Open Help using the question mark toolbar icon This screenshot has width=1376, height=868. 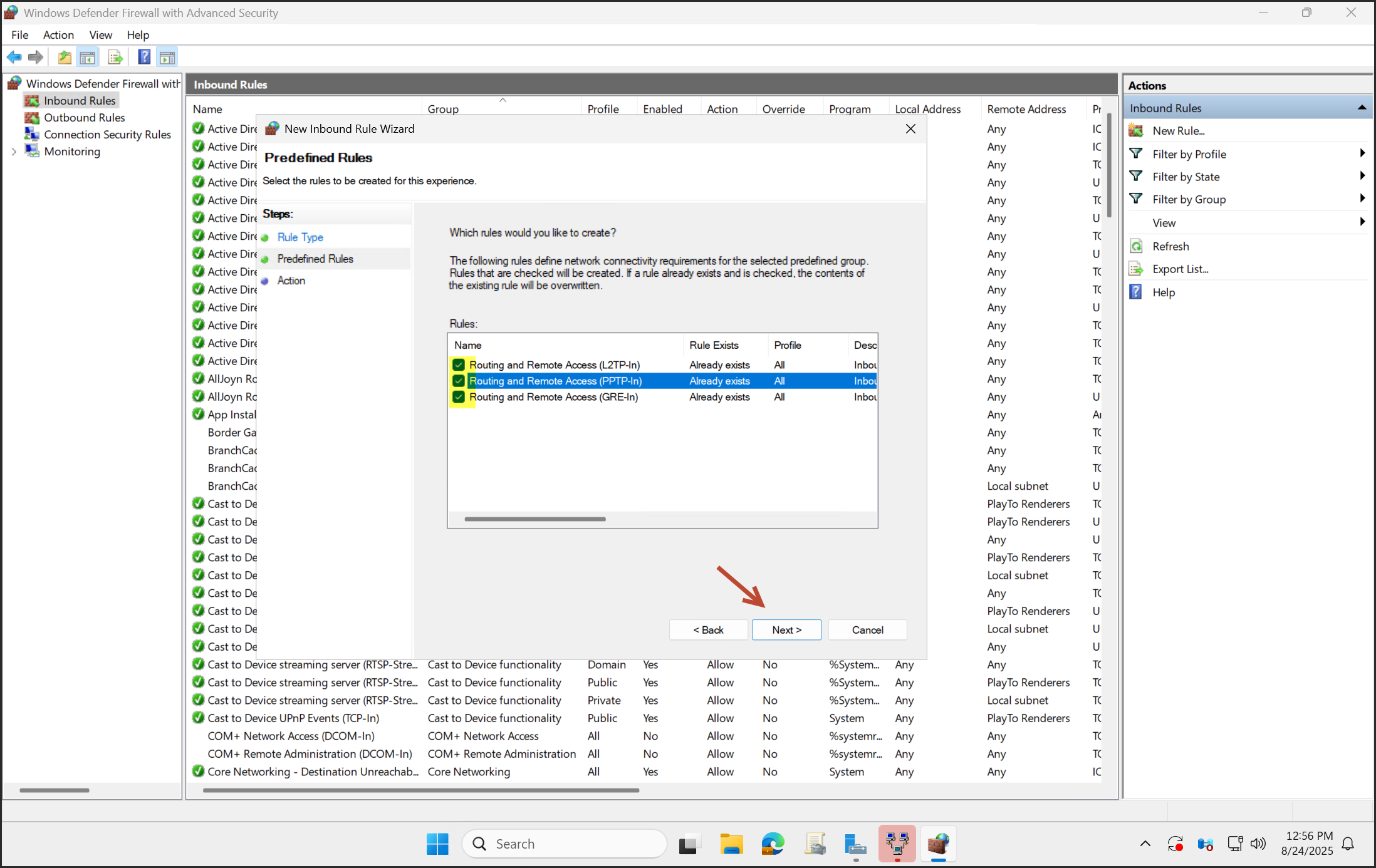point(143,56)
